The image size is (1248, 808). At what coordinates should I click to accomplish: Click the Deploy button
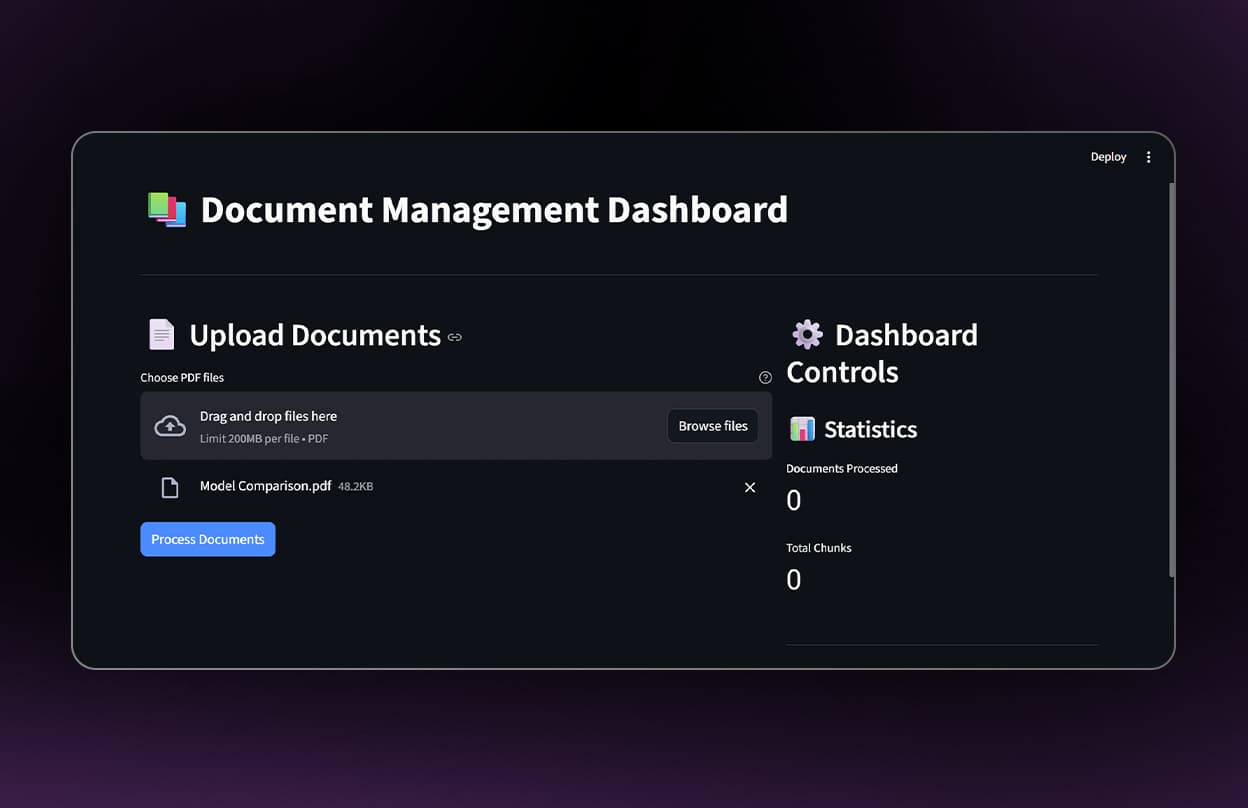[x=1108, y=157]
